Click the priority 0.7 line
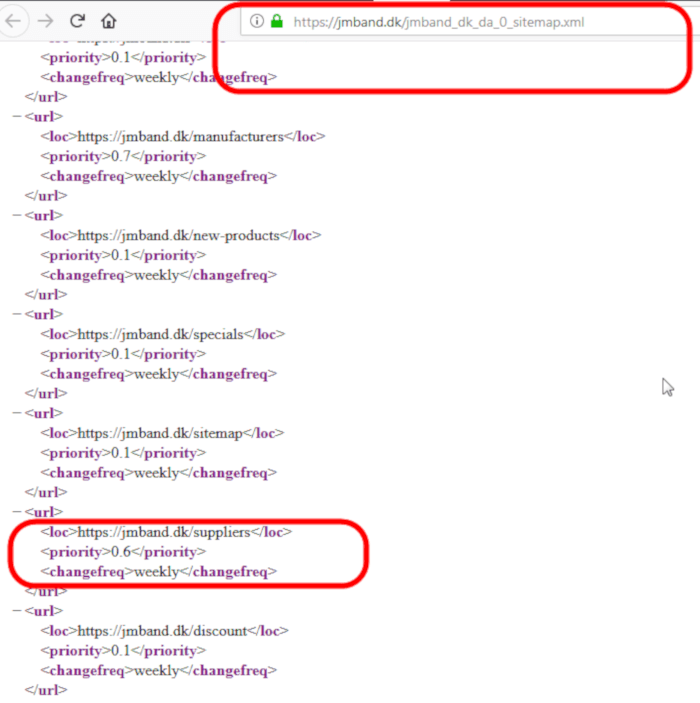This screenshot has width=700, height=703. point(123,156)
